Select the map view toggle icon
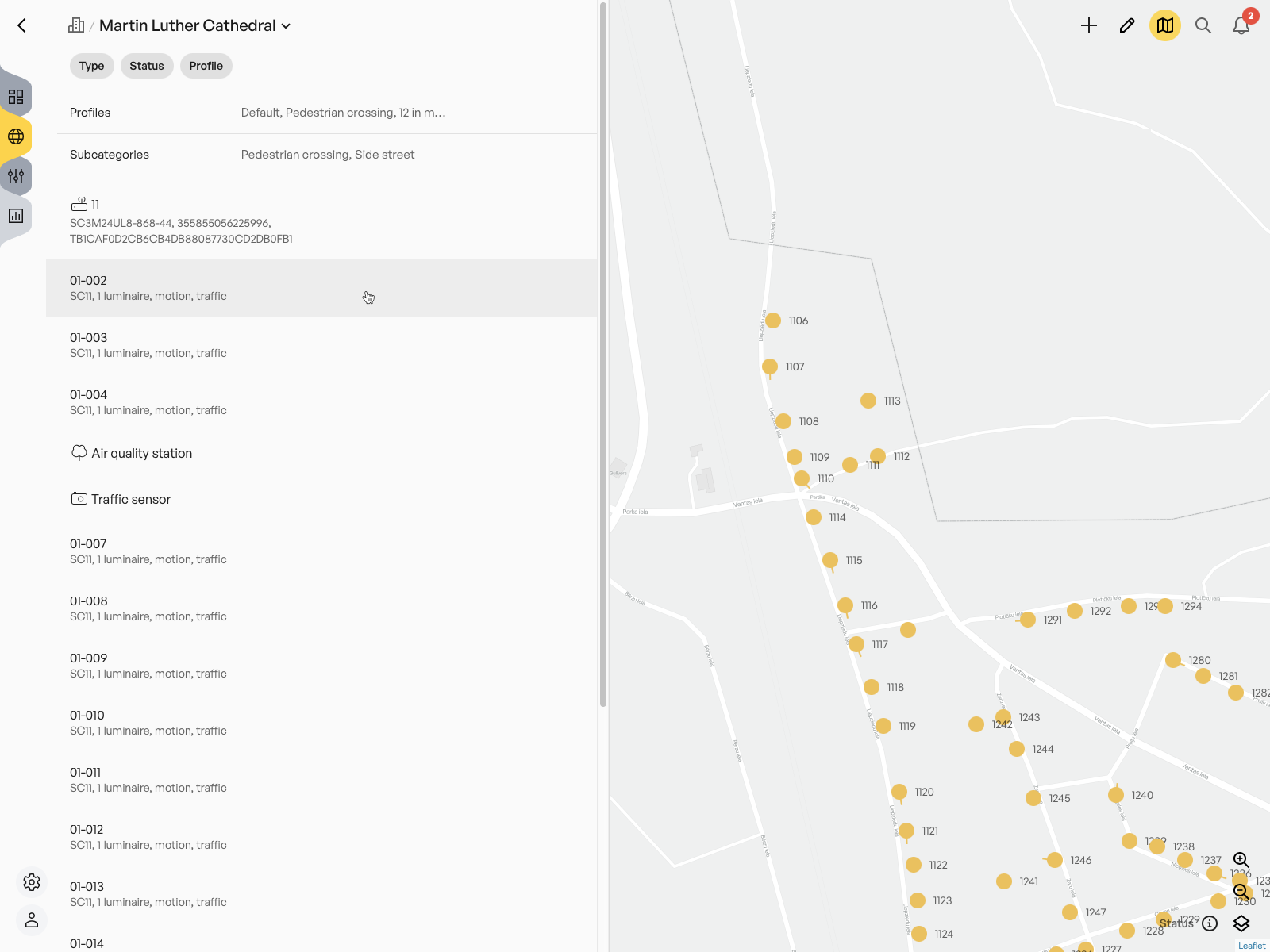This screenshot has height=952, width=1270. click(x=1164, y=25)
